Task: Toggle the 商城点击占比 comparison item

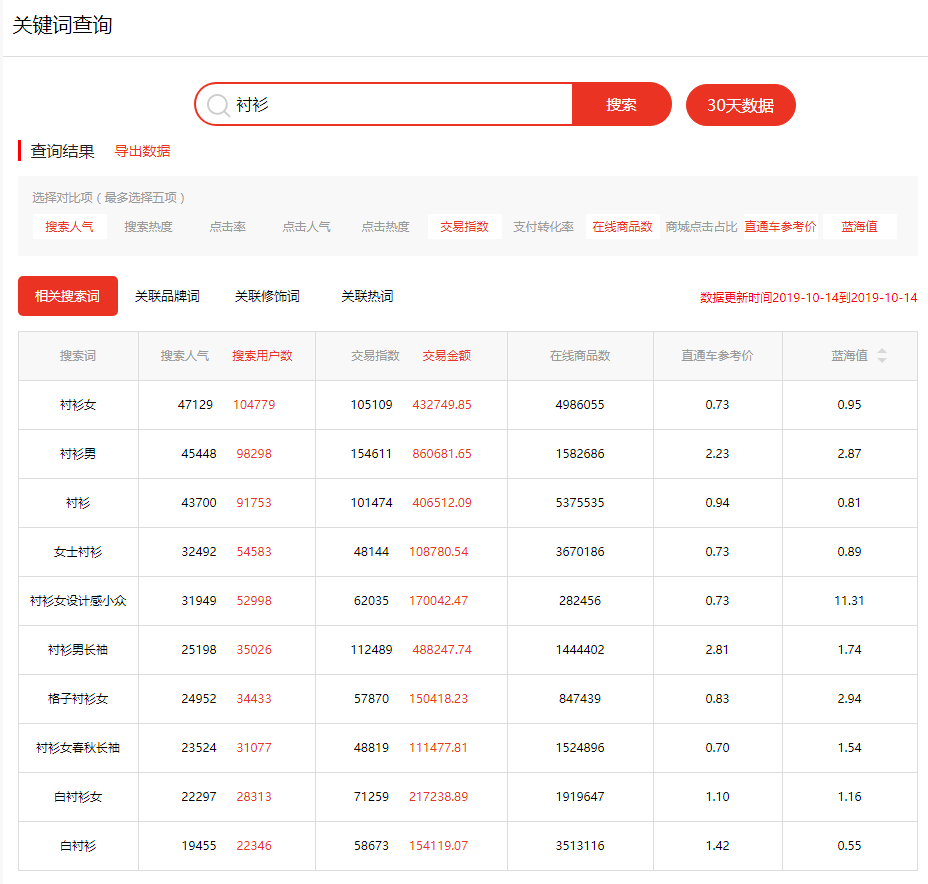Action: 701,227
